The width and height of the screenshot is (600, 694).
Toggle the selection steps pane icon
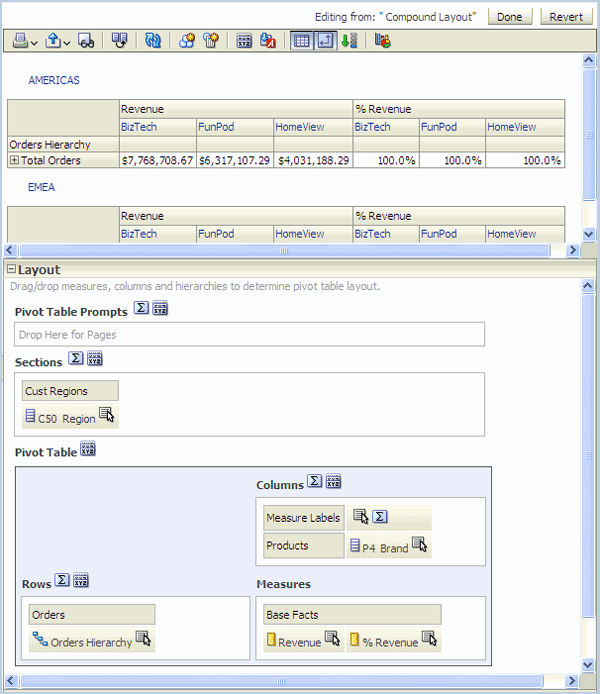(x=350, y=41)
